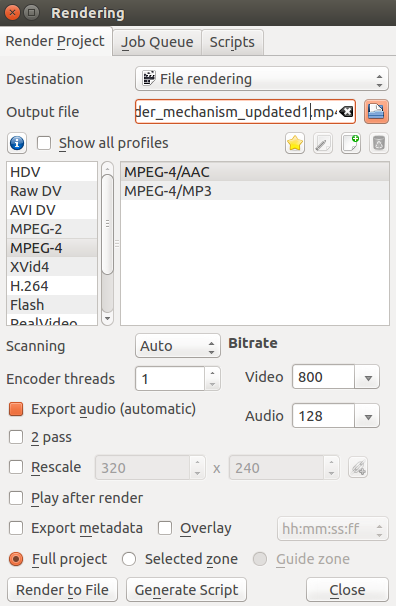Check Play after render
The height and width of the screenshot is (606, 396).
[x=16, y=498]
